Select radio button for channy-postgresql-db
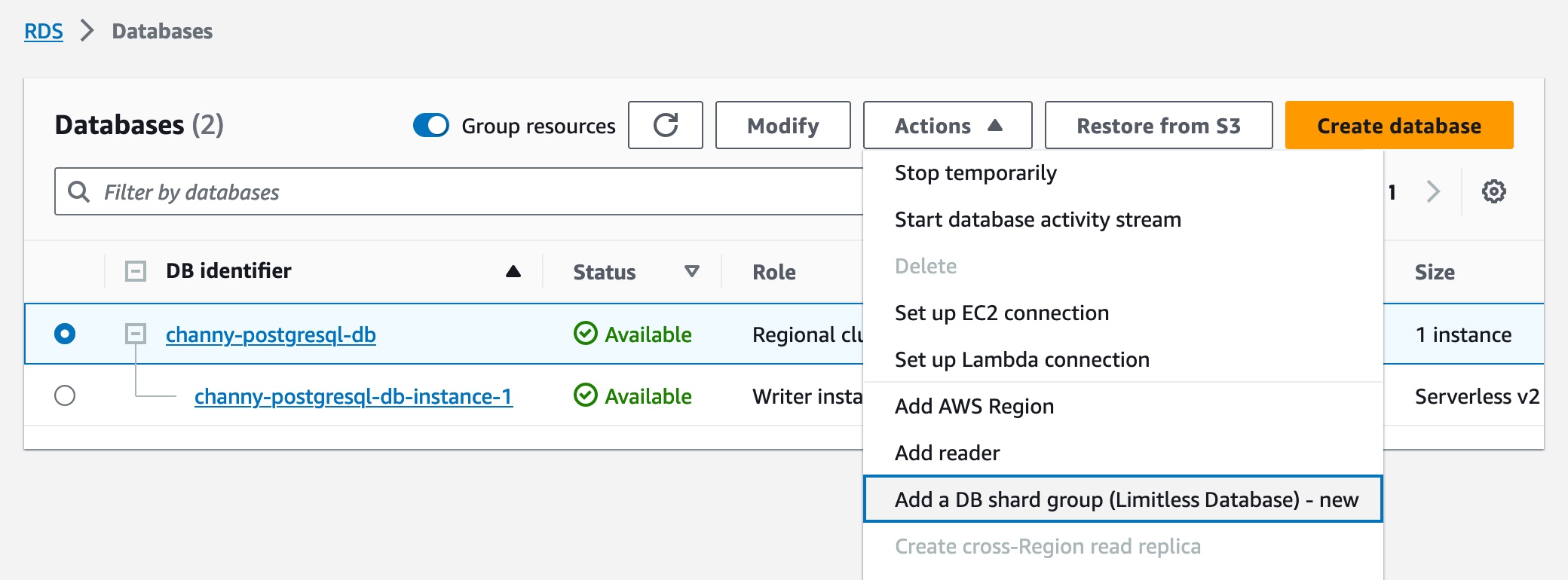1568x580 pixels. pyautogui.click(x=65, y=333)
